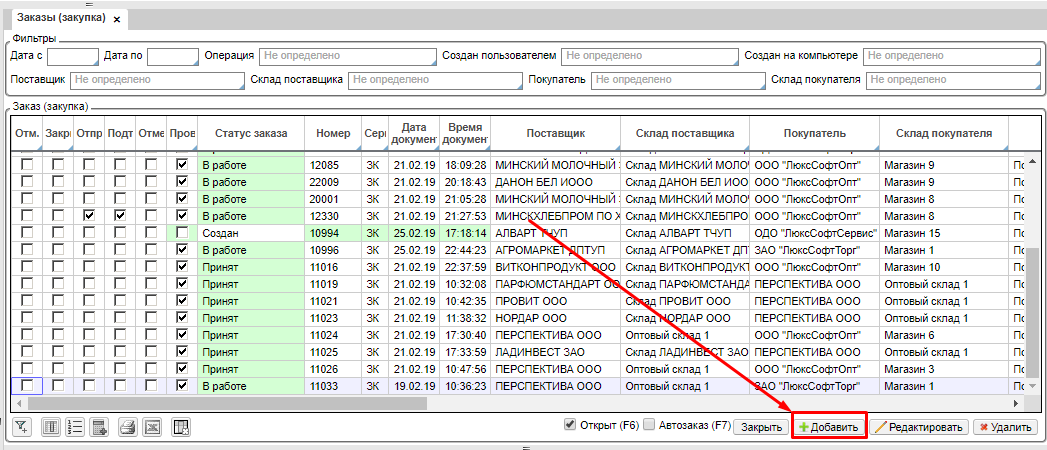
Task: Click the printer icon to print the table
Action: pos(127,428)
